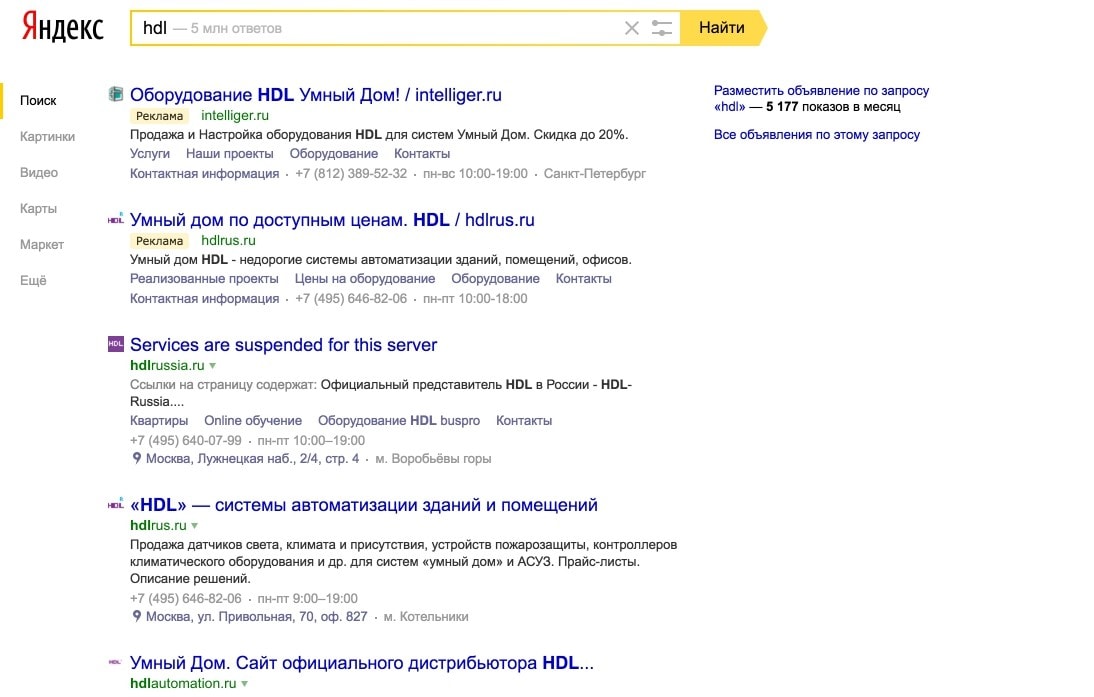The image size is (1094, 697).
Task: Click the favicon beside «HDL» — системы автоматизации result
Action: [x=116, y=505]
